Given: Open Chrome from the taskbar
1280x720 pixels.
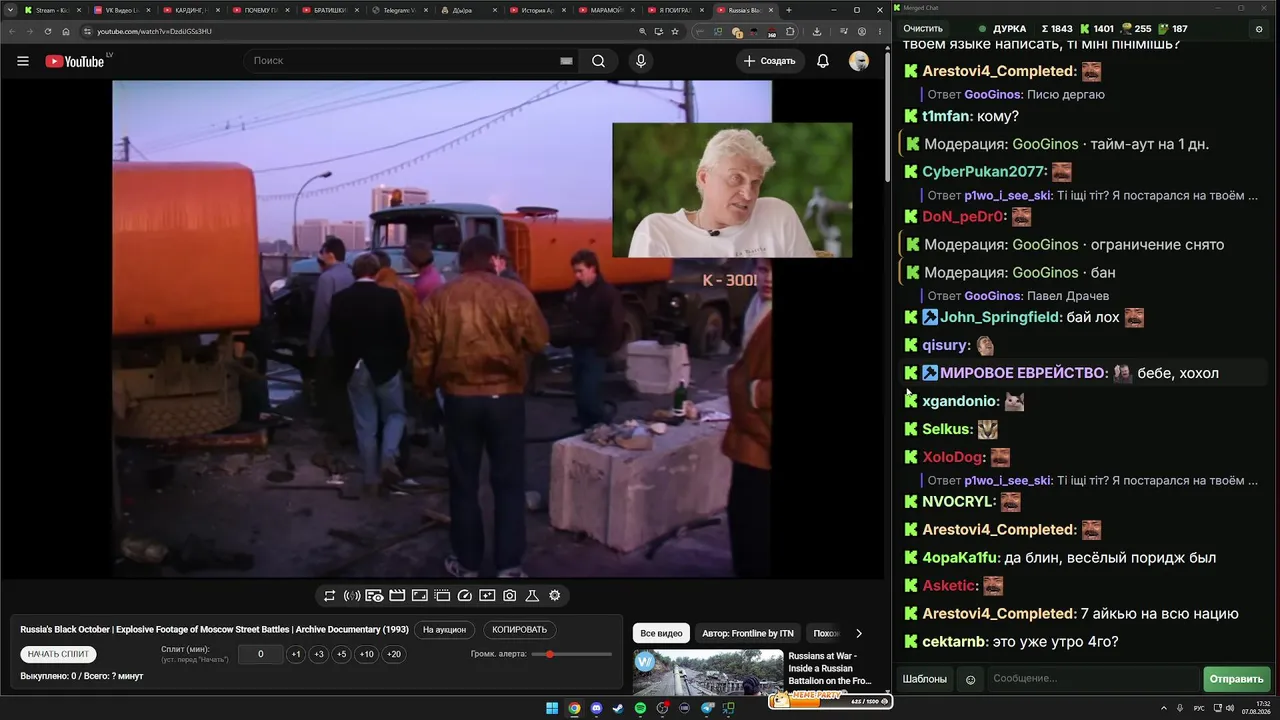Looking at the screenshot, I should point(574,708).
